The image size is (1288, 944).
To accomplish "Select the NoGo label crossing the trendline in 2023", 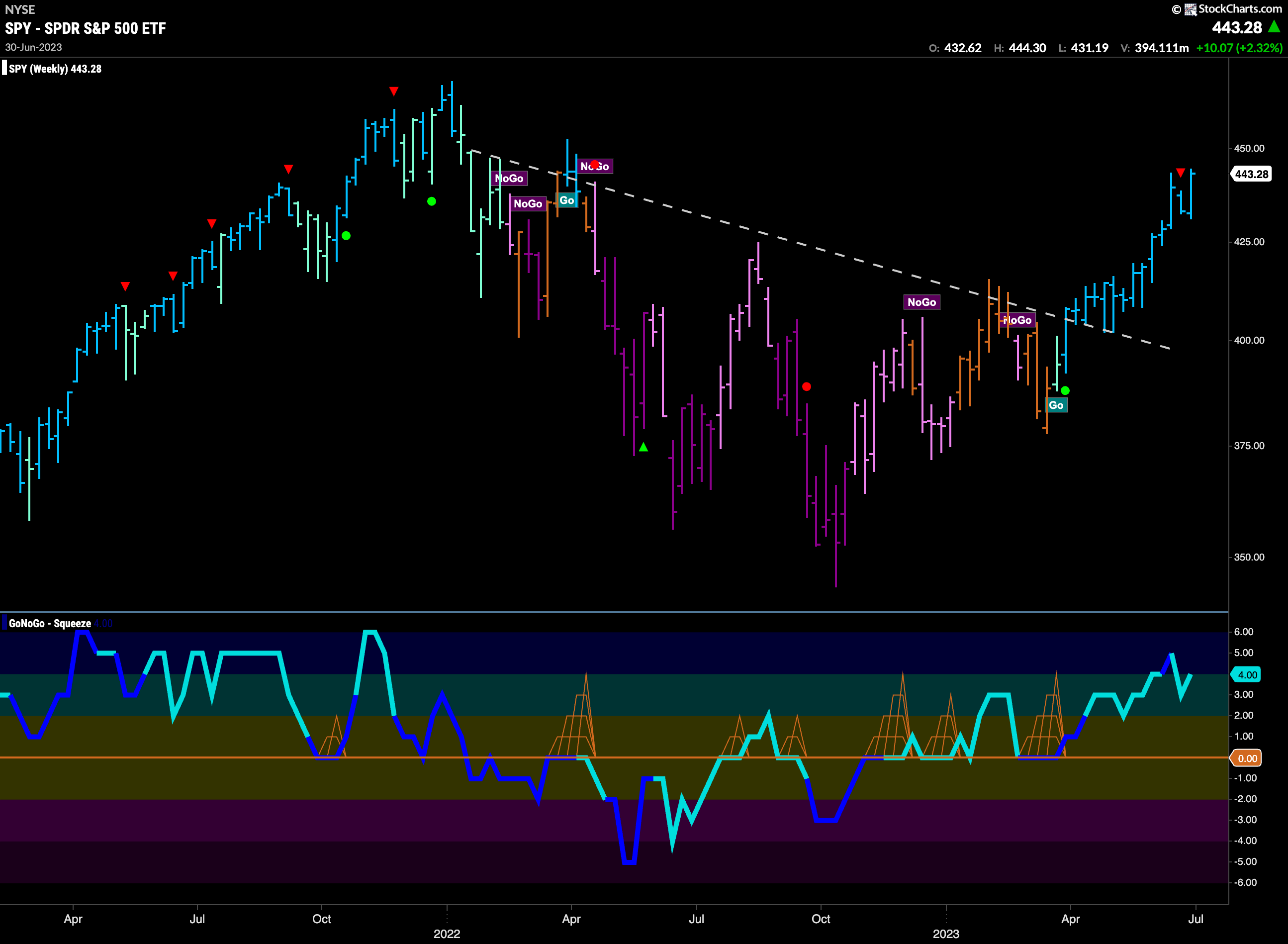I will [x=1017, y=320].
